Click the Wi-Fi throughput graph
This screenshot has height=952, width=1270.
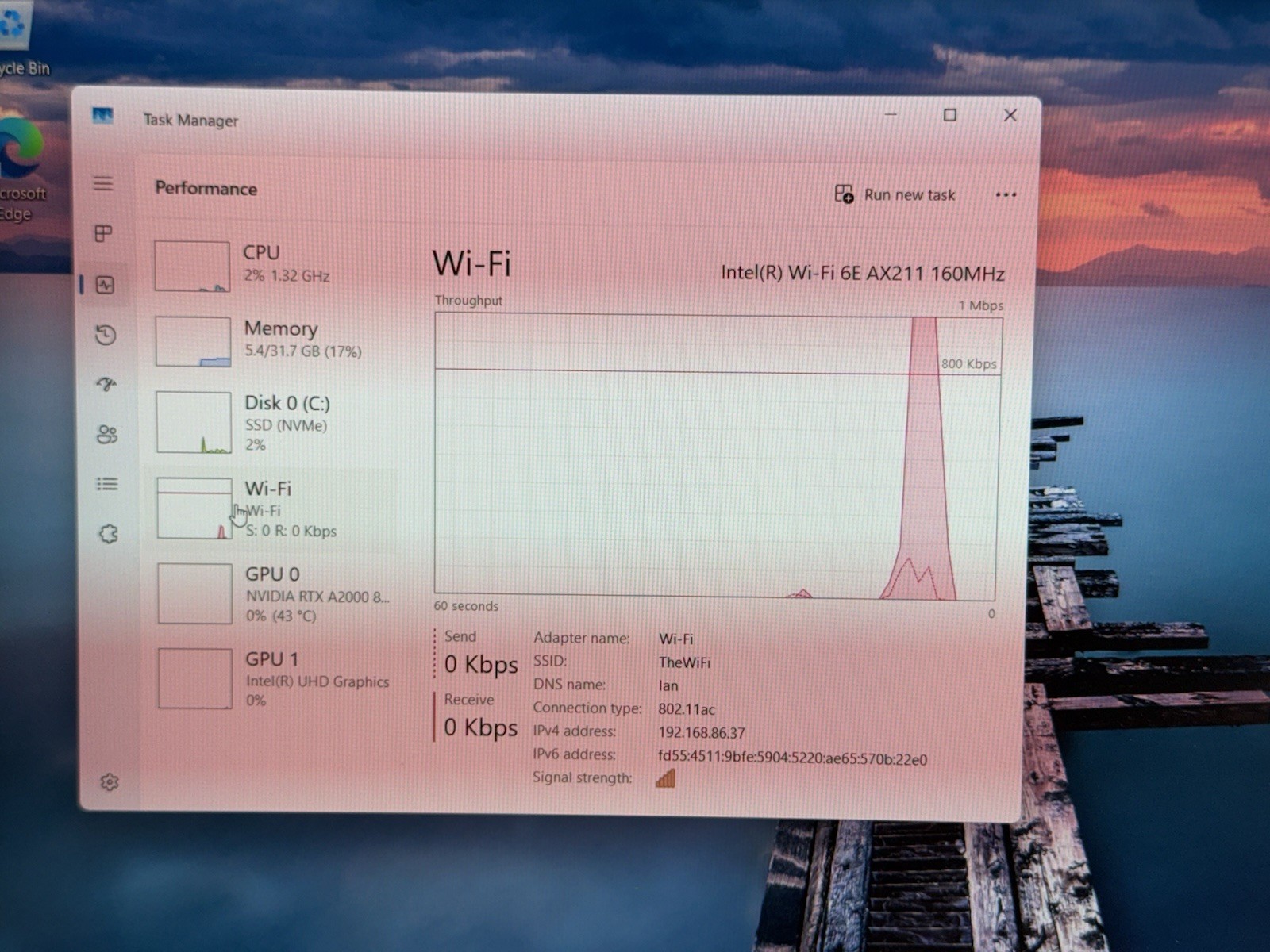coord(717,457)
